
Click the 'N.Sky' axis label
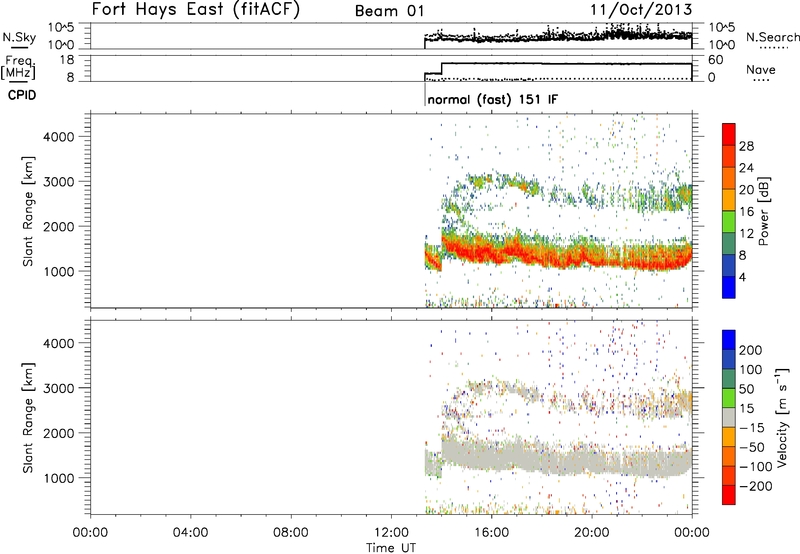[x=19, y=37]
